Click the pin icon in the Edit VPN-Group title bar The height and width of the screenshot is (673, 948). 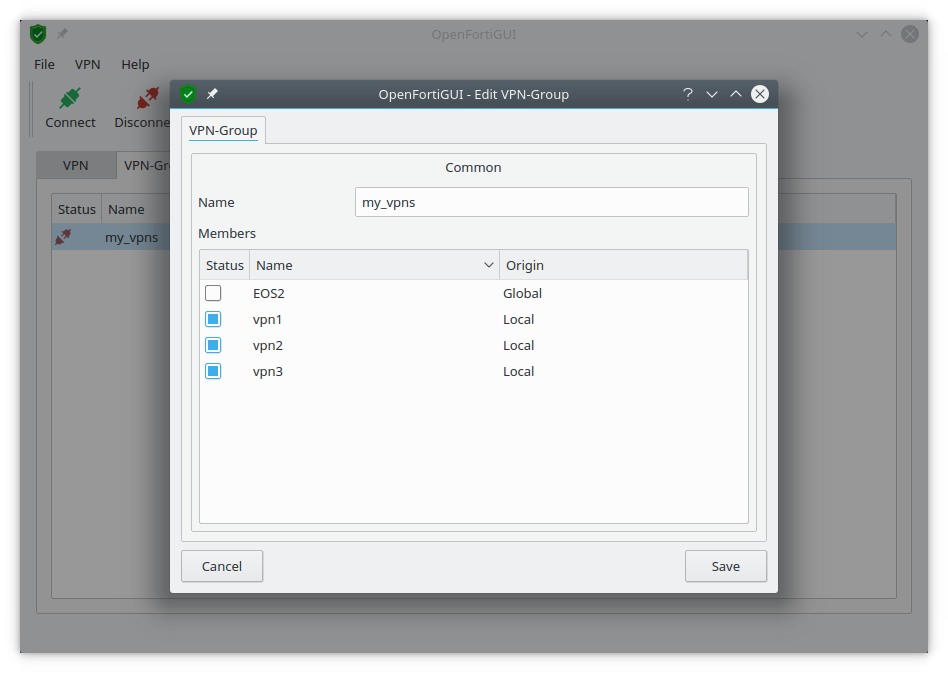(x=212, y=94)
